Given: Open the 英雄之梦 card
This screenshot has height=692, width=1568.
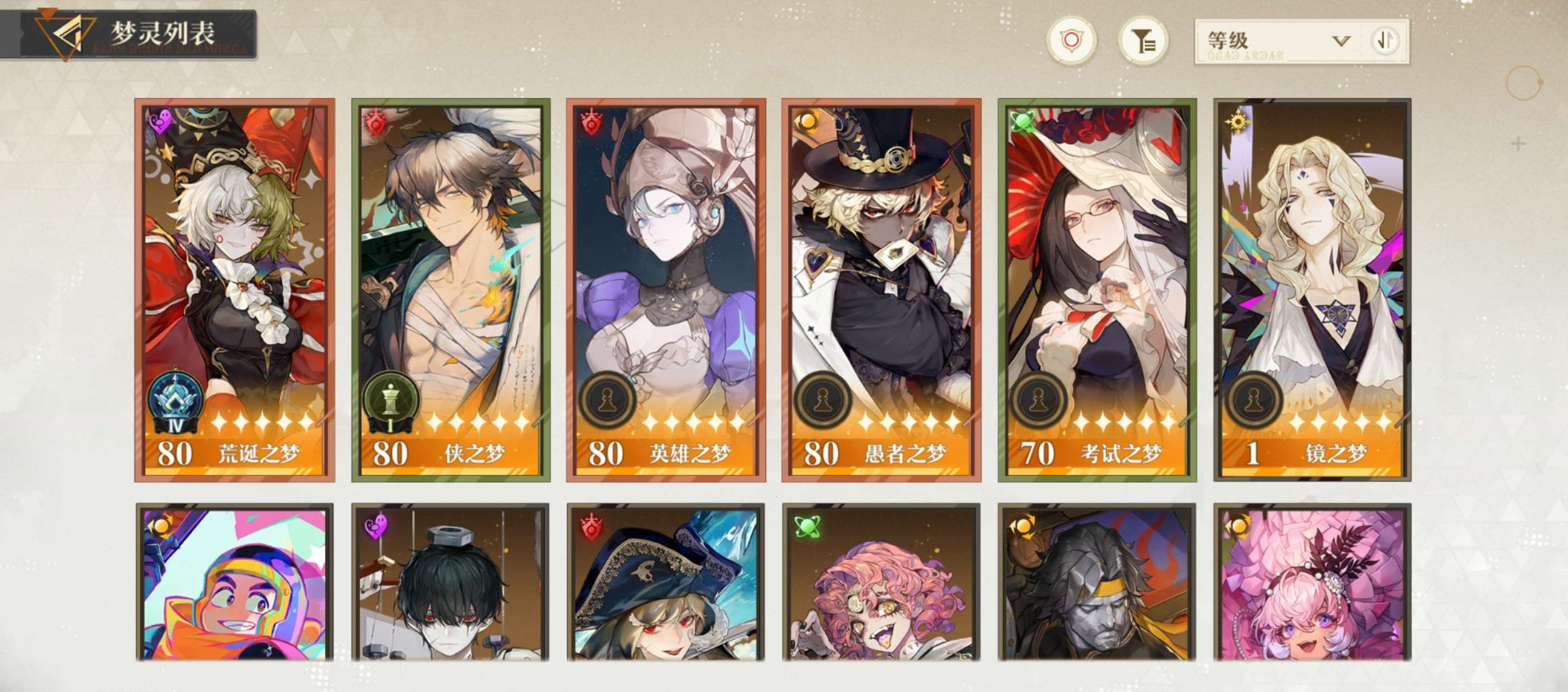Looking at the screenshot, I should tap(666, 290).
